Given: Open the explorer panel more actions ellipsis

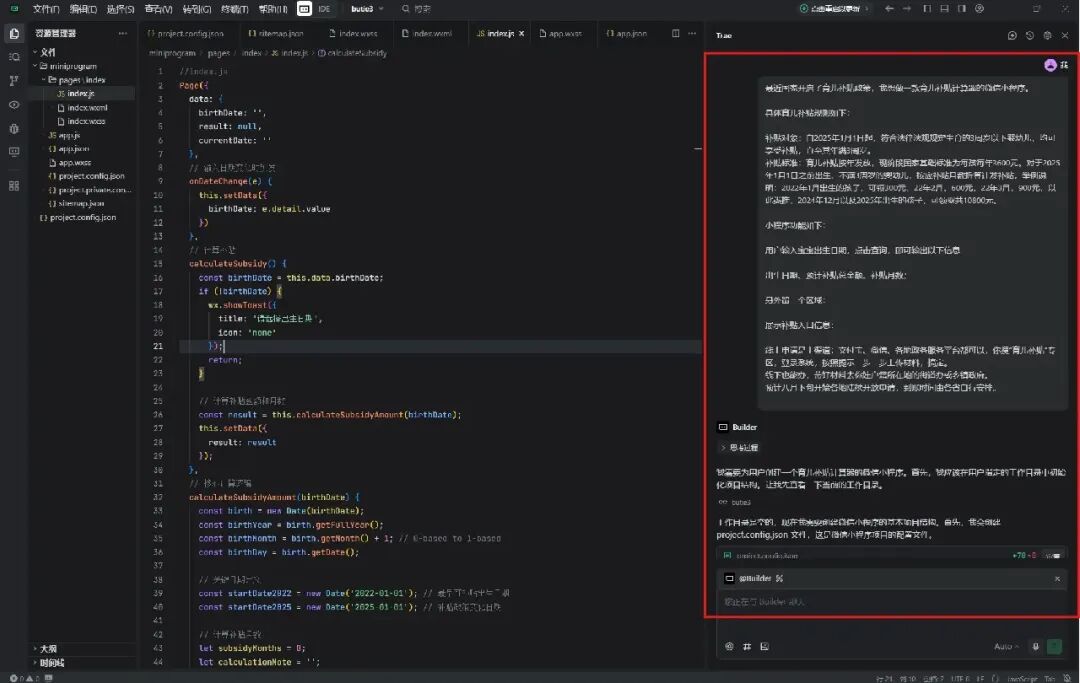Looking at the screenshot, I should [x=123, y=33].
